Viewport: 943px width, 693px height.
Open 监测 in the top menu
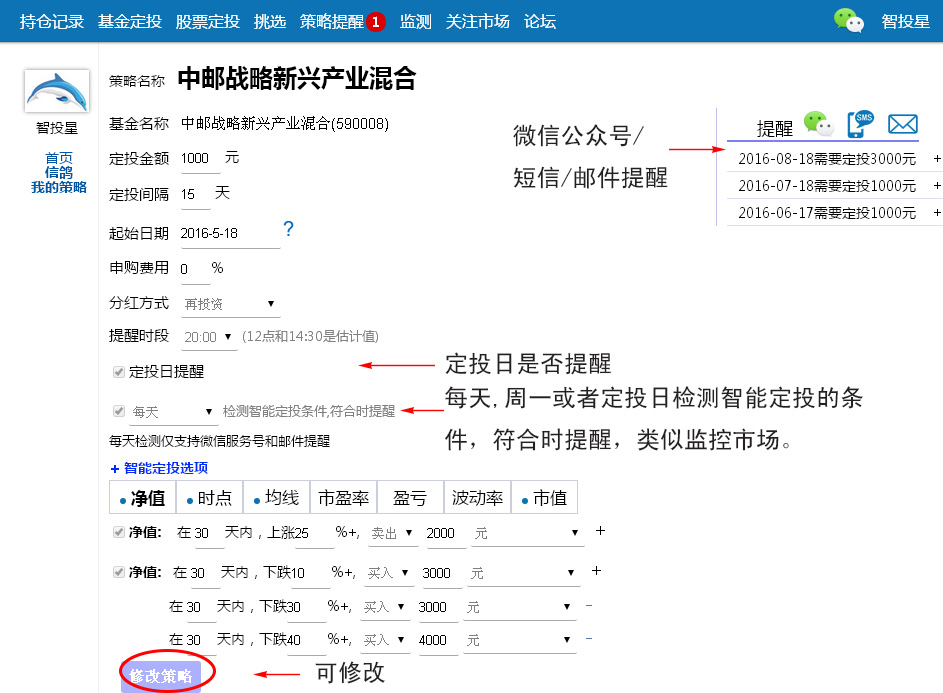click(x=416, y=22)
